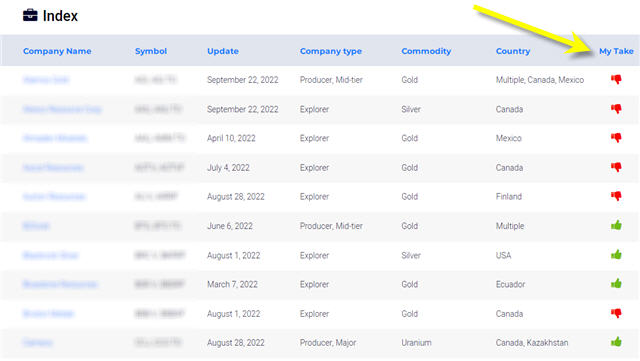Screen dimensions: 640x361
Task: Select 'September 22, 2022' in the Silver Canada row
Action: pyautogui.click(x=242, y=109)
